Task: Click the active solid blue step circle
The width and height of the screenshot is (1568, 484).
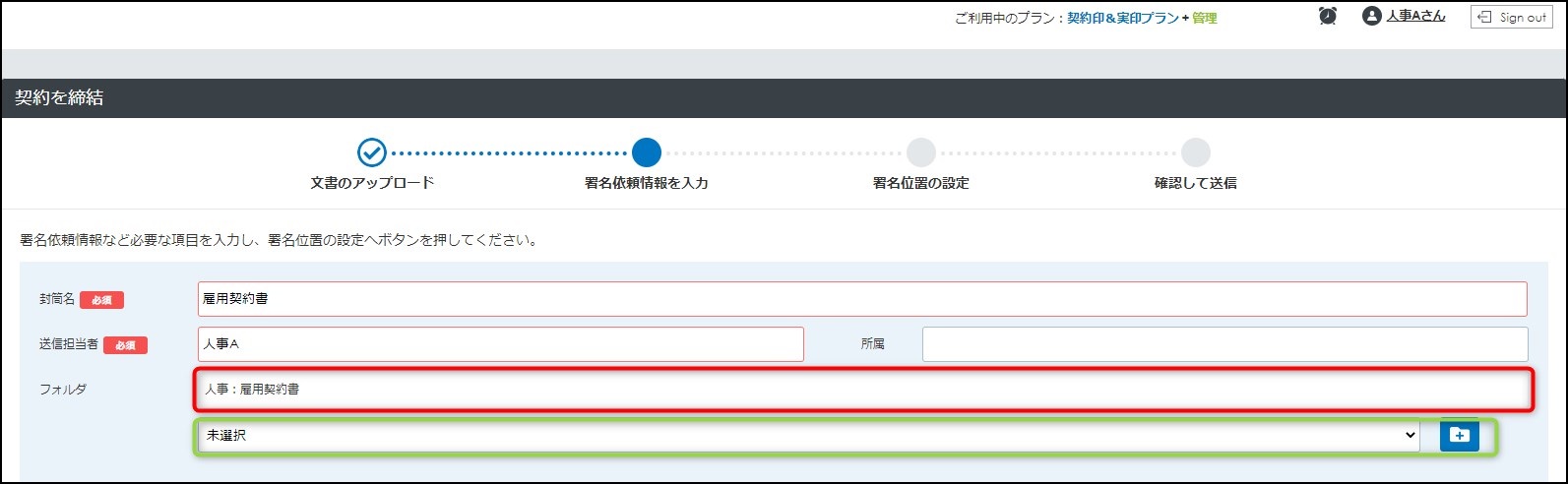Action: pyautogui.click(x=647, y=152)
